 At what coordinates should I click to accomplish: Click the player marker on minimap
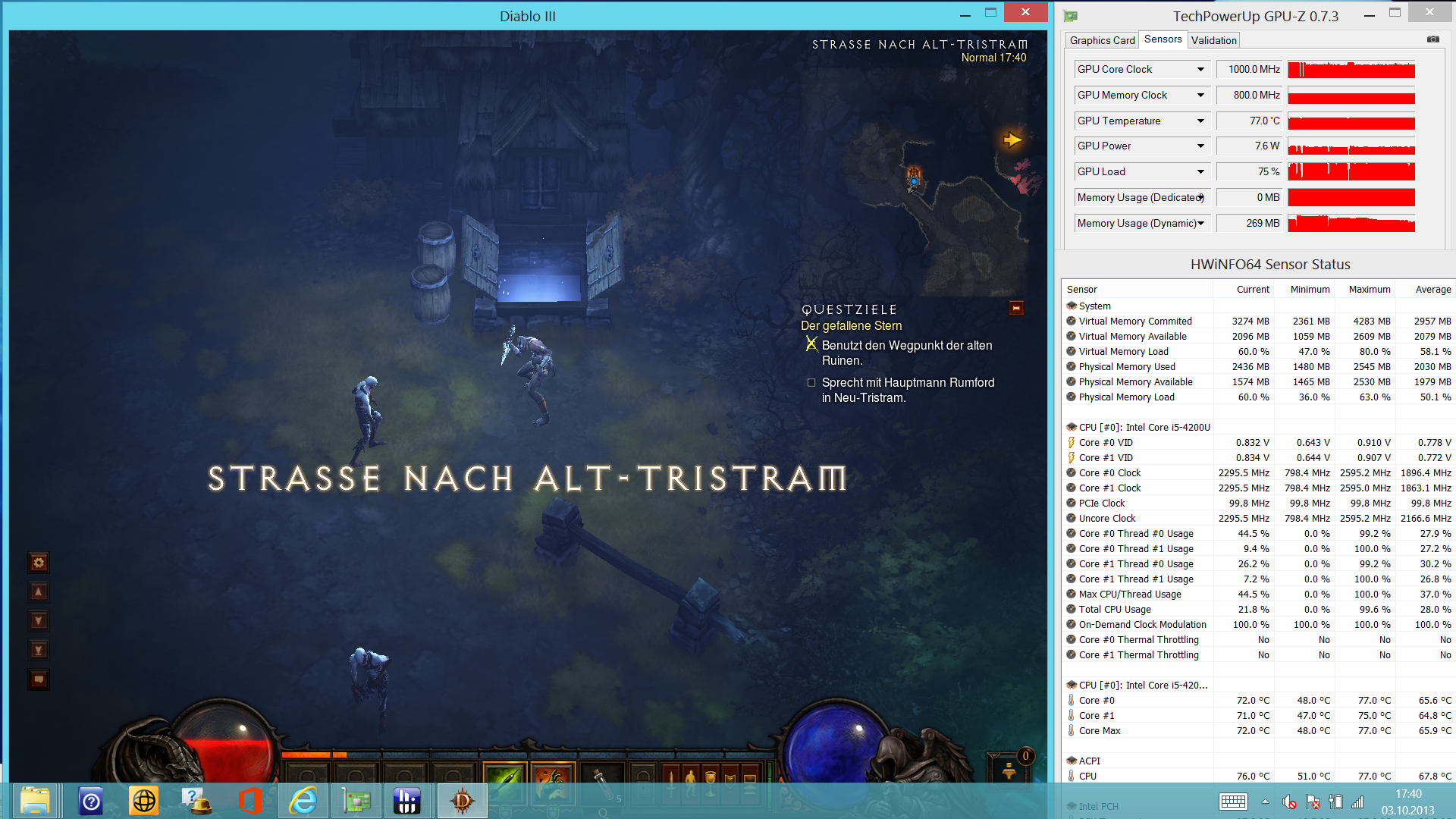[915, 181]
